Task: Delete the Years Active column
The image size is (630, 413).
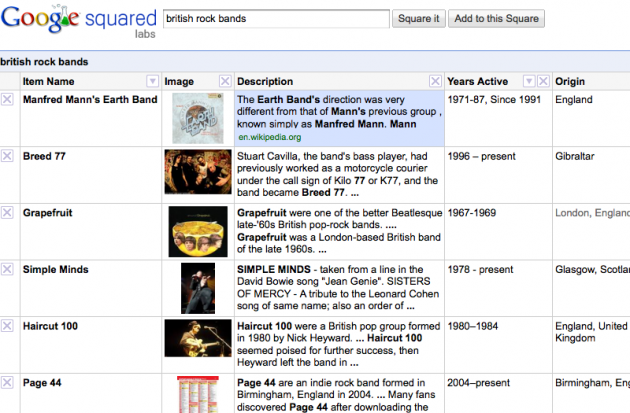Action: tap(543, 81)
